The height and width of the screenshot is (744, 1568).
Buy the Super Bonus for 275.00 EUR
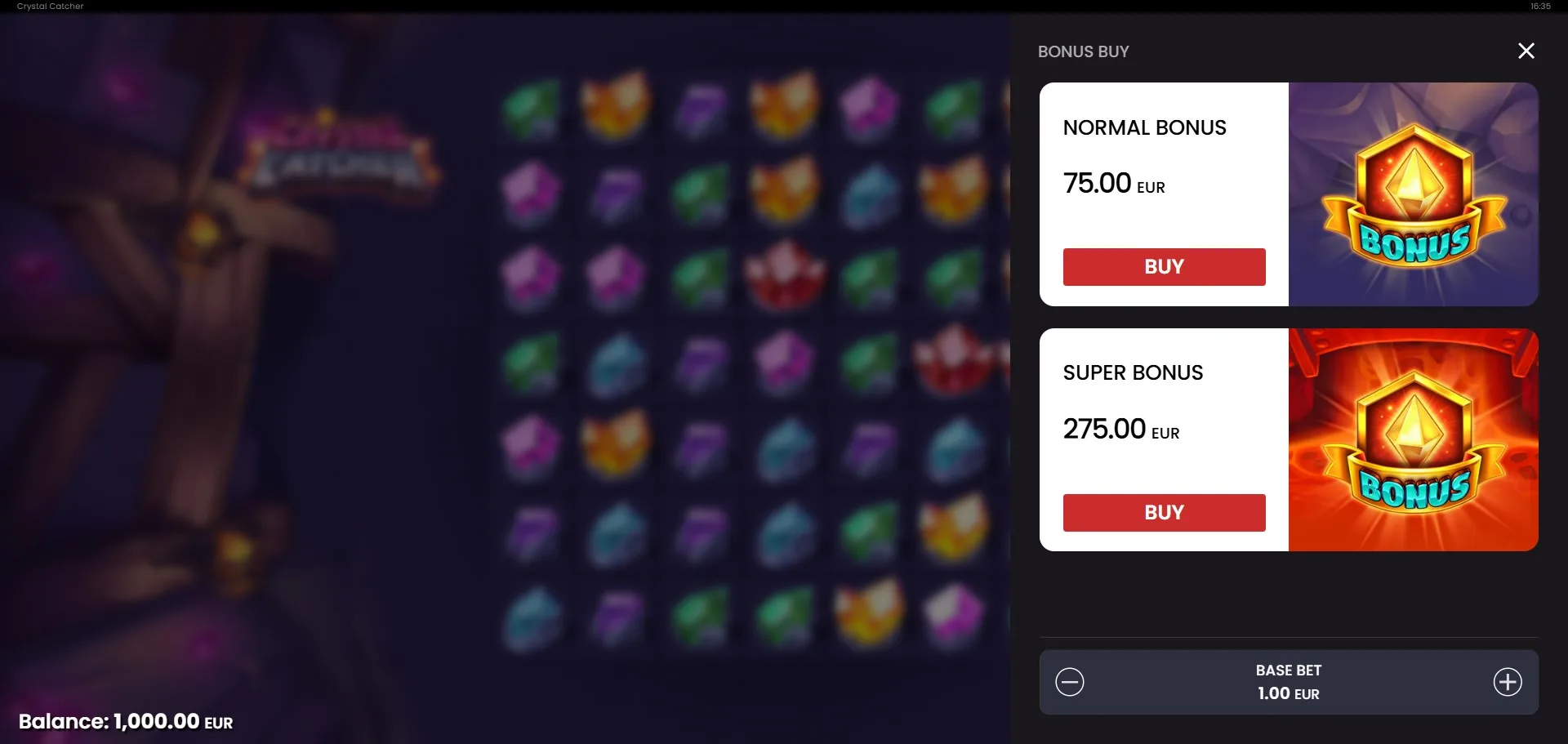click(x=1164, y=513)
